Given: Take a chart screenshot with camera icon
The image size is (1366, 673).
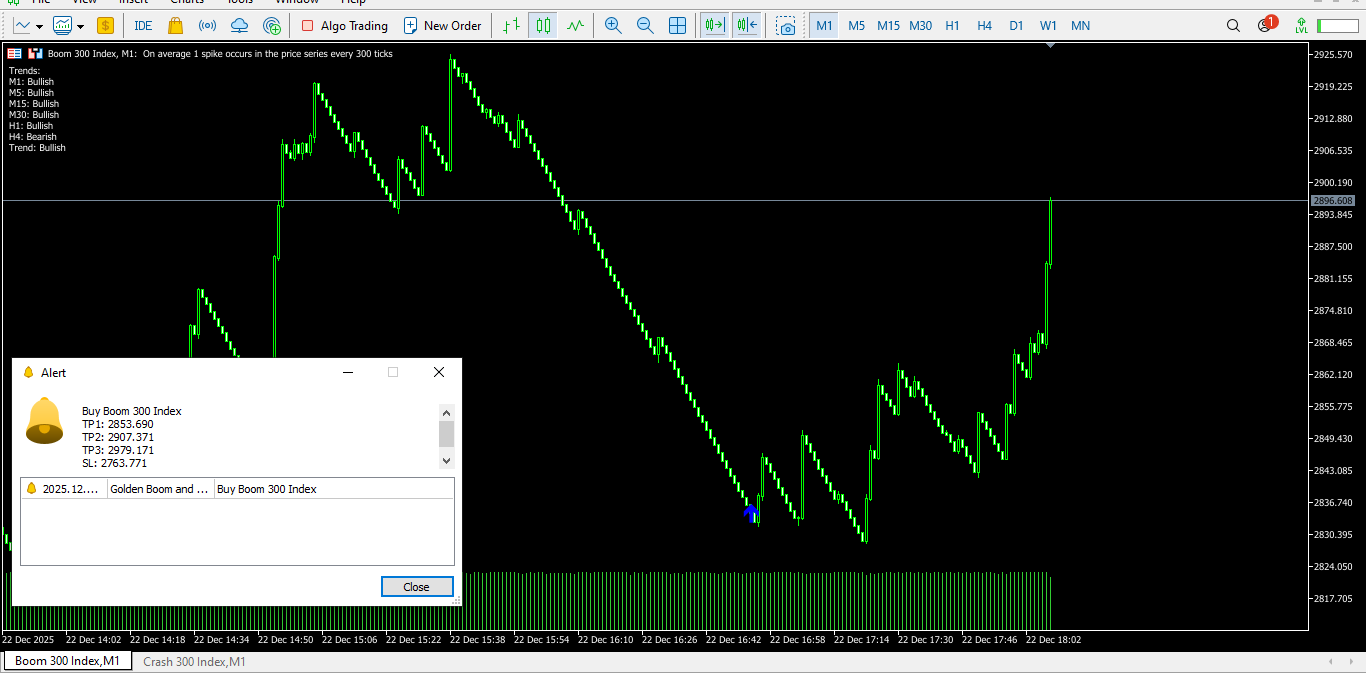Looking at the screenshot, I should tap(786, 26).
